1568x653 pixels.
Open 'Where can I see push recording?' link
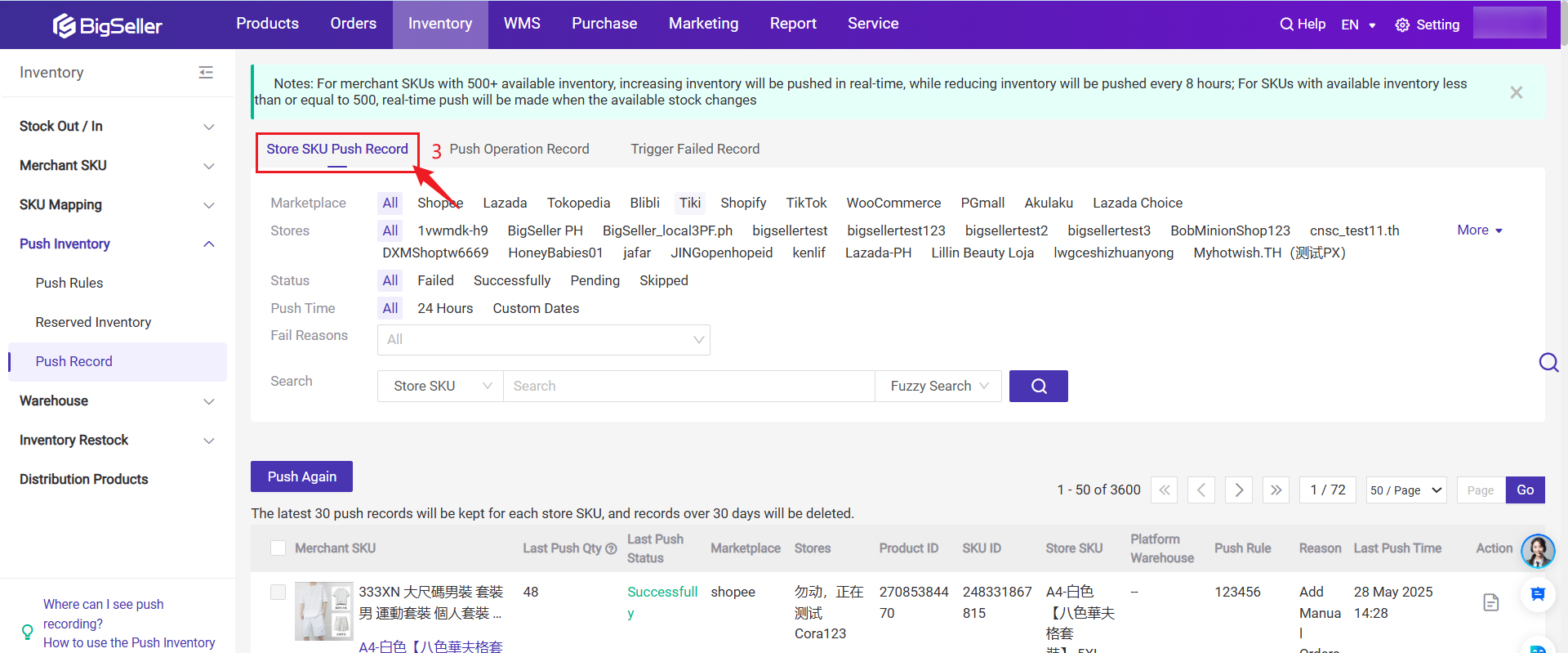[104, 614]
